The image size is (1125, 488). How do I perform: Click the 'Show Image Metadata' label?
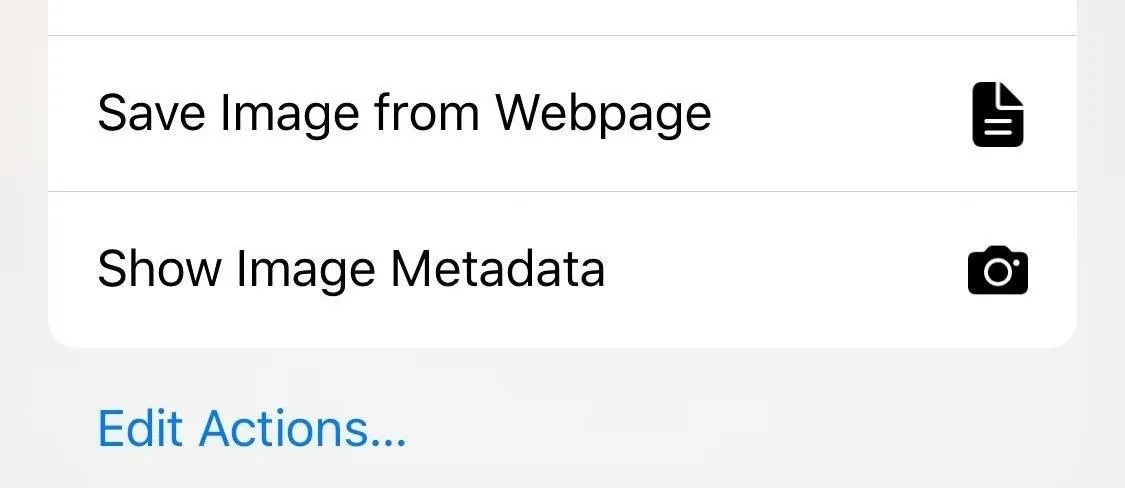coord(351,269)
